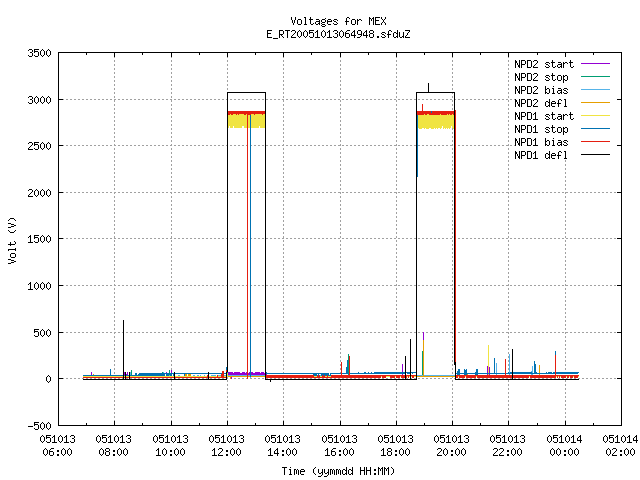This screenshot has height=480, width=640.
Task: Click the 'NPD1 bias' legend label
Action: point(541,142)
